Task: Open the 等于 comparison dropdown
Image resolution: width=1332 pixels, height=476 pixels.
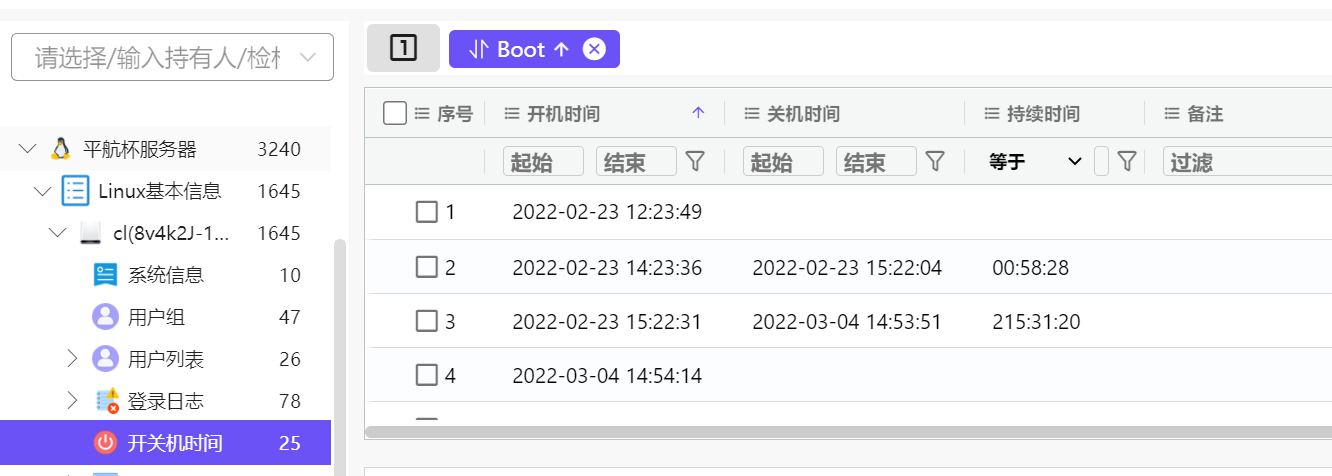Action: click(1035, 161)
